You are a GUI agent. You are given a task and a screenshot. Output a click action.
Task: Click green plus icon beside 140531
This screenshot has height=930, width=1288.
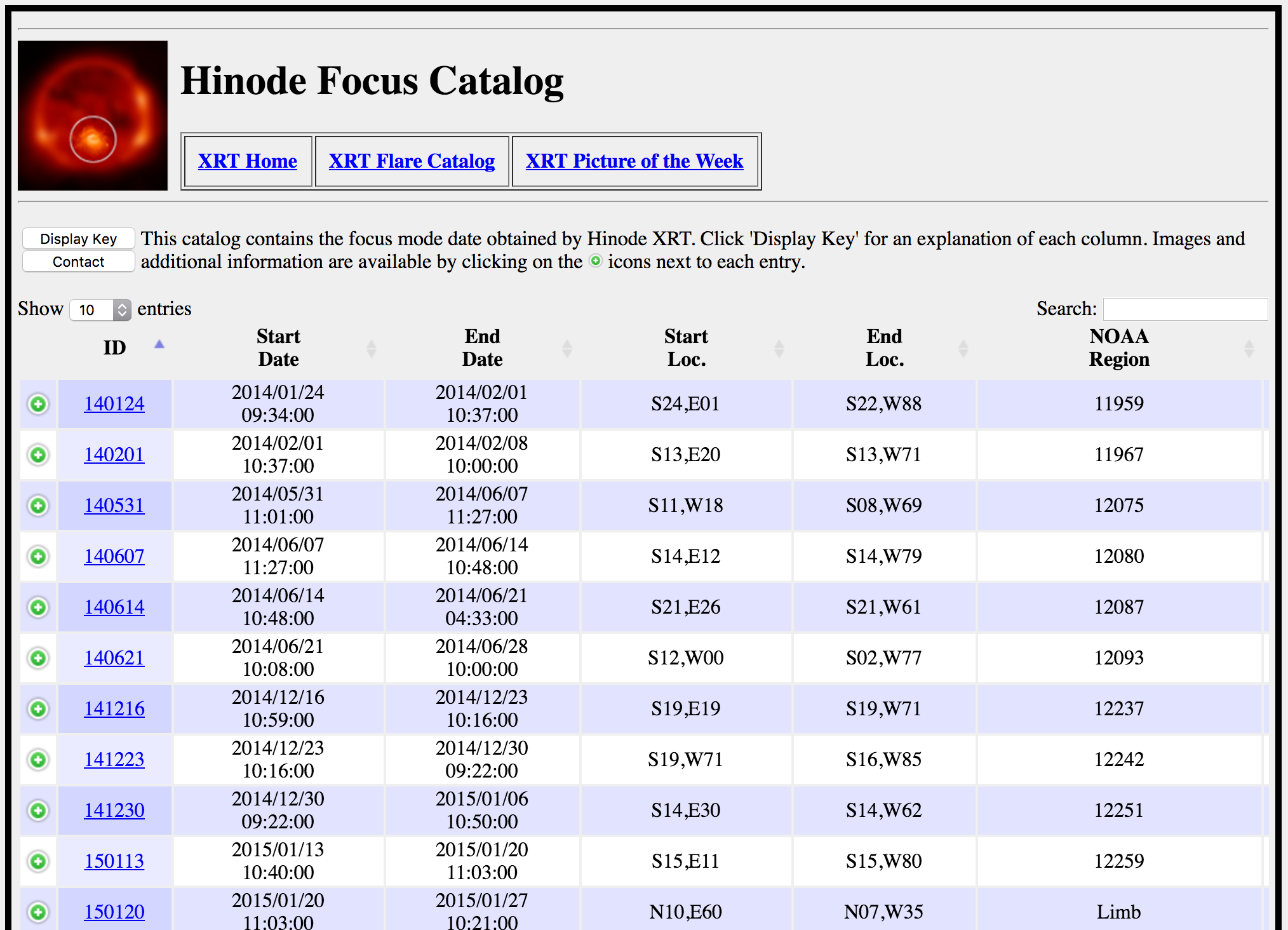pyautogui.click(x=38, y=506)
